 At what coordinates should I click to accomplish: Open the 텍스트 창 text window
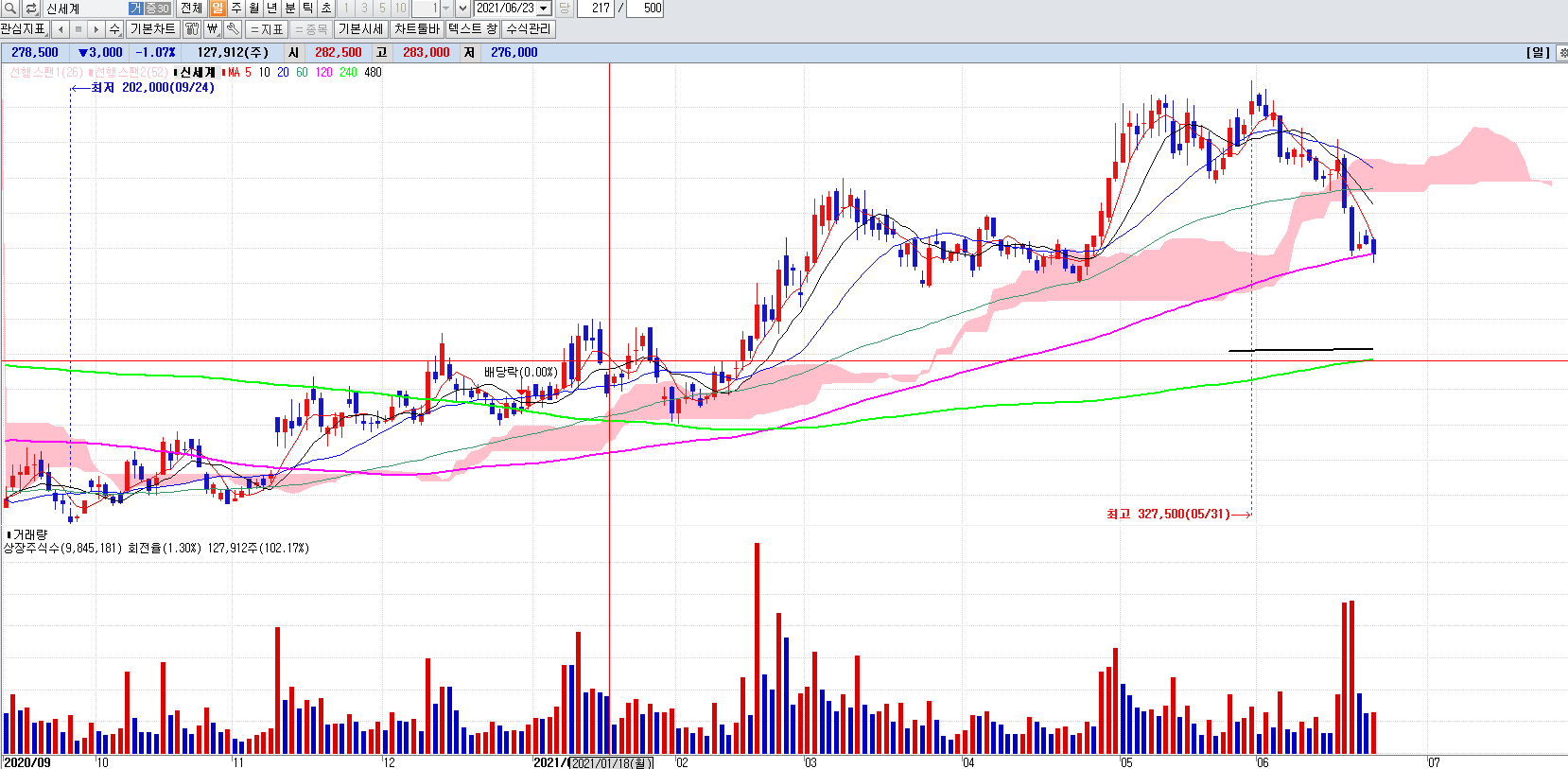(473, 29)
